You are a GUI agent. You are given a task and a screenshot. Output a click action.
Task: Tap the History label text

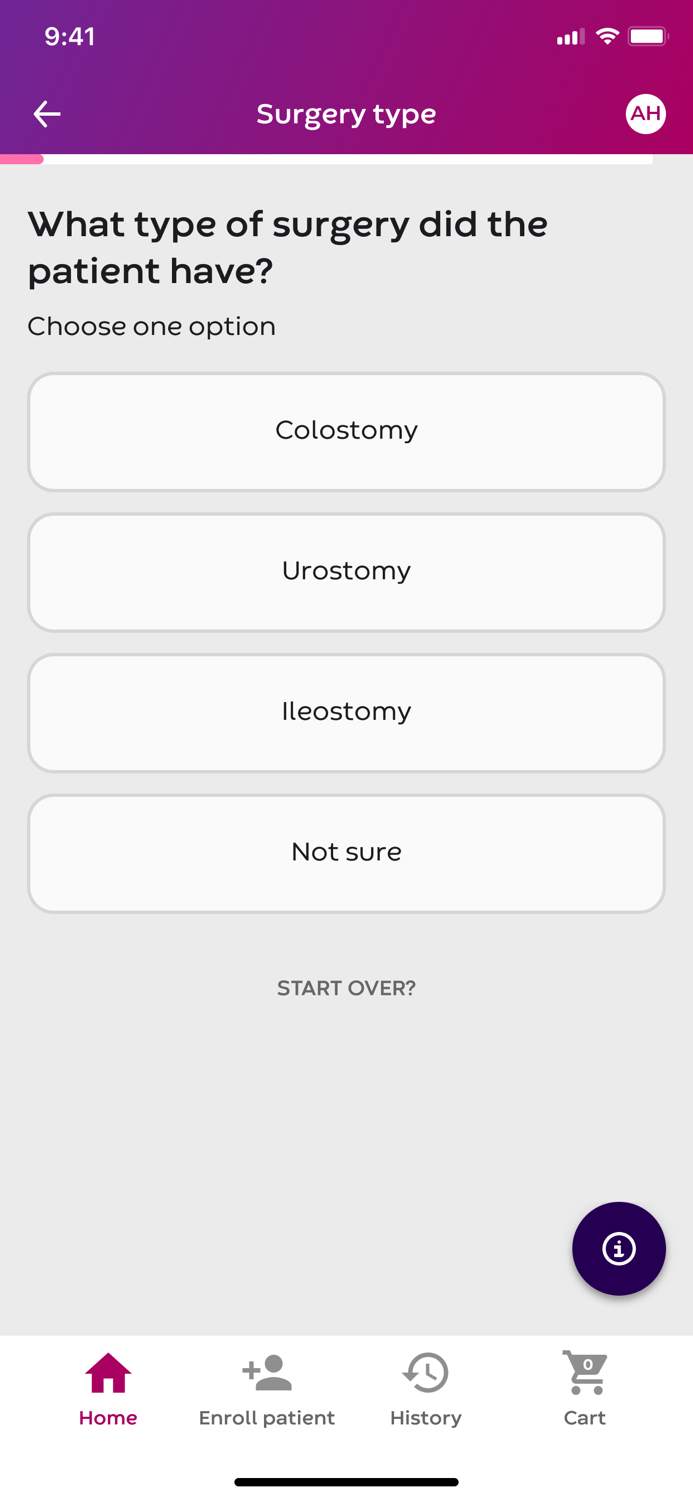425,1418
